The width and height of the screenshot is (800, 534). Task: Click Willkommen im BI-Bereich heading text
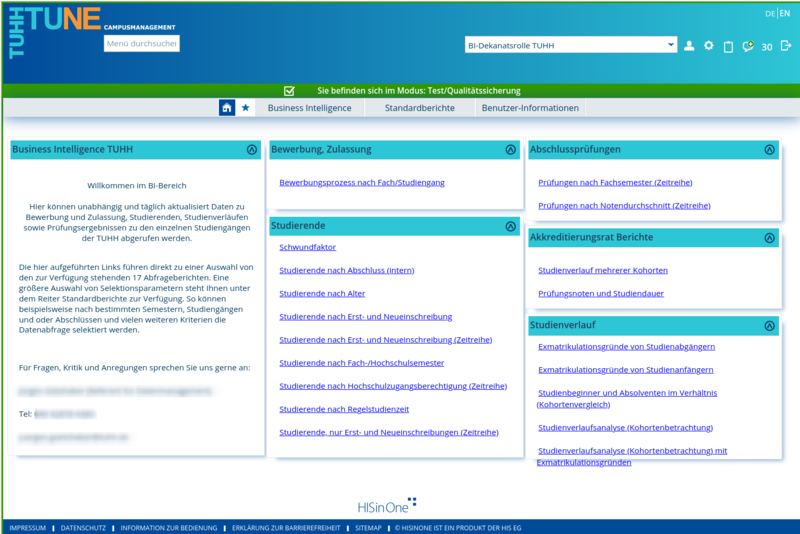click(137, 186)
